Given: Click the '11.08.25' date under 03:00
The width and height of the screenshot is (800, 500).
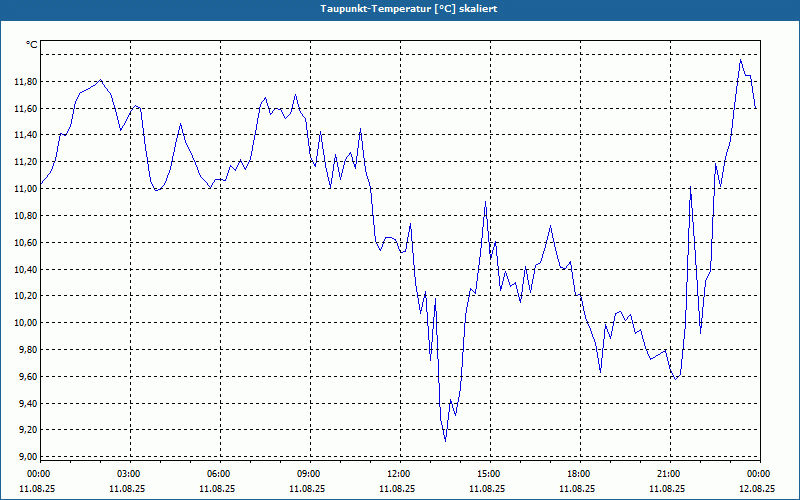Looking at the screenshot, I should (128, 488).
